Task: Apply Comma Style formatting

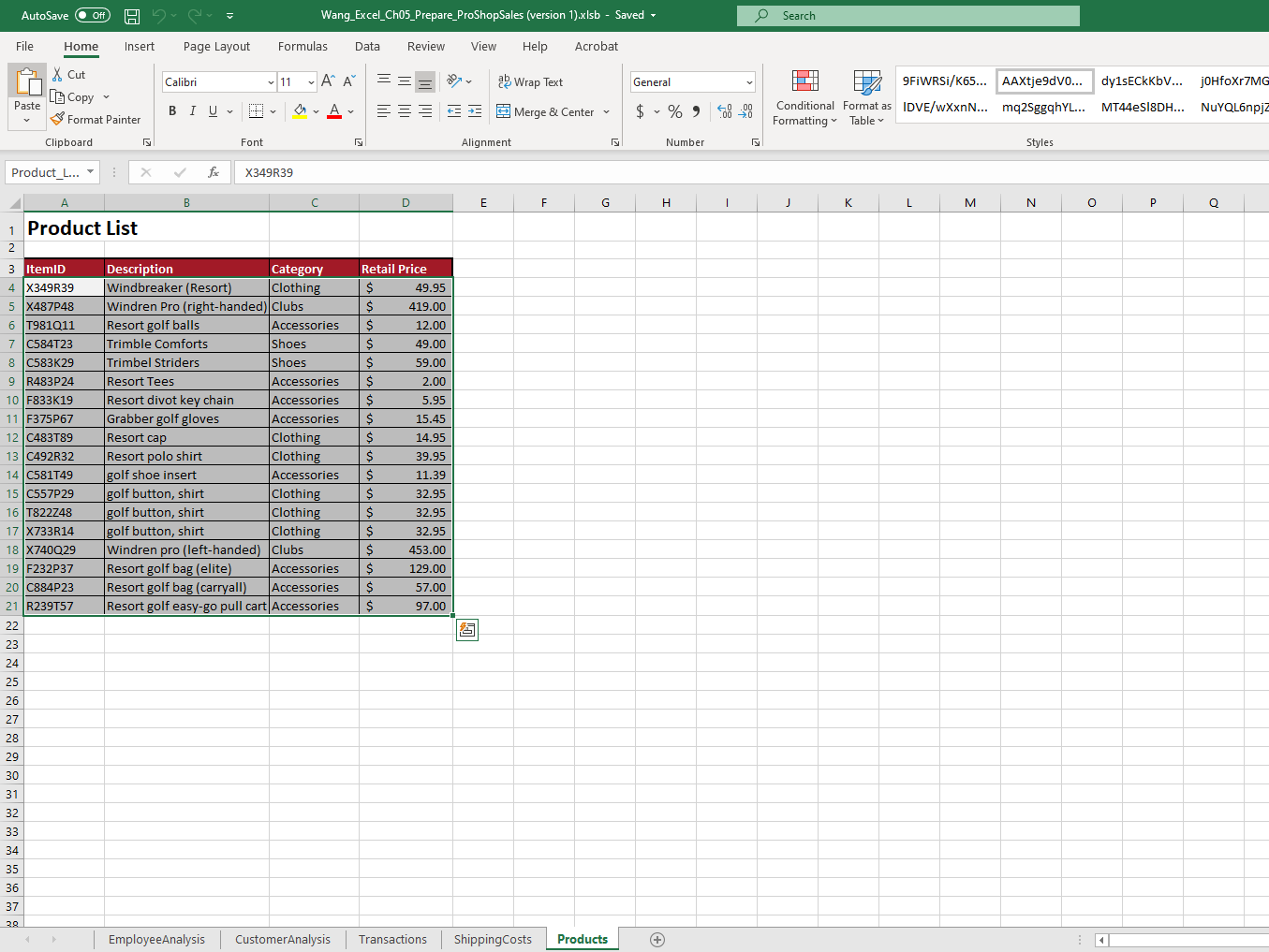Action: pyautogui.click(x=696, y=111)
